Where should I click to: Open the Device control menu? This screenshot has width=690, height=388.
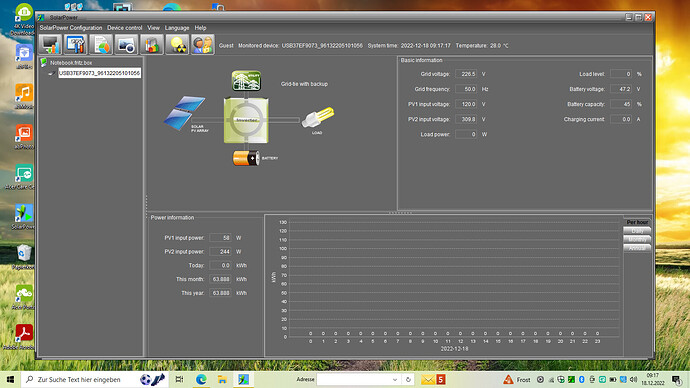[125, 28]
